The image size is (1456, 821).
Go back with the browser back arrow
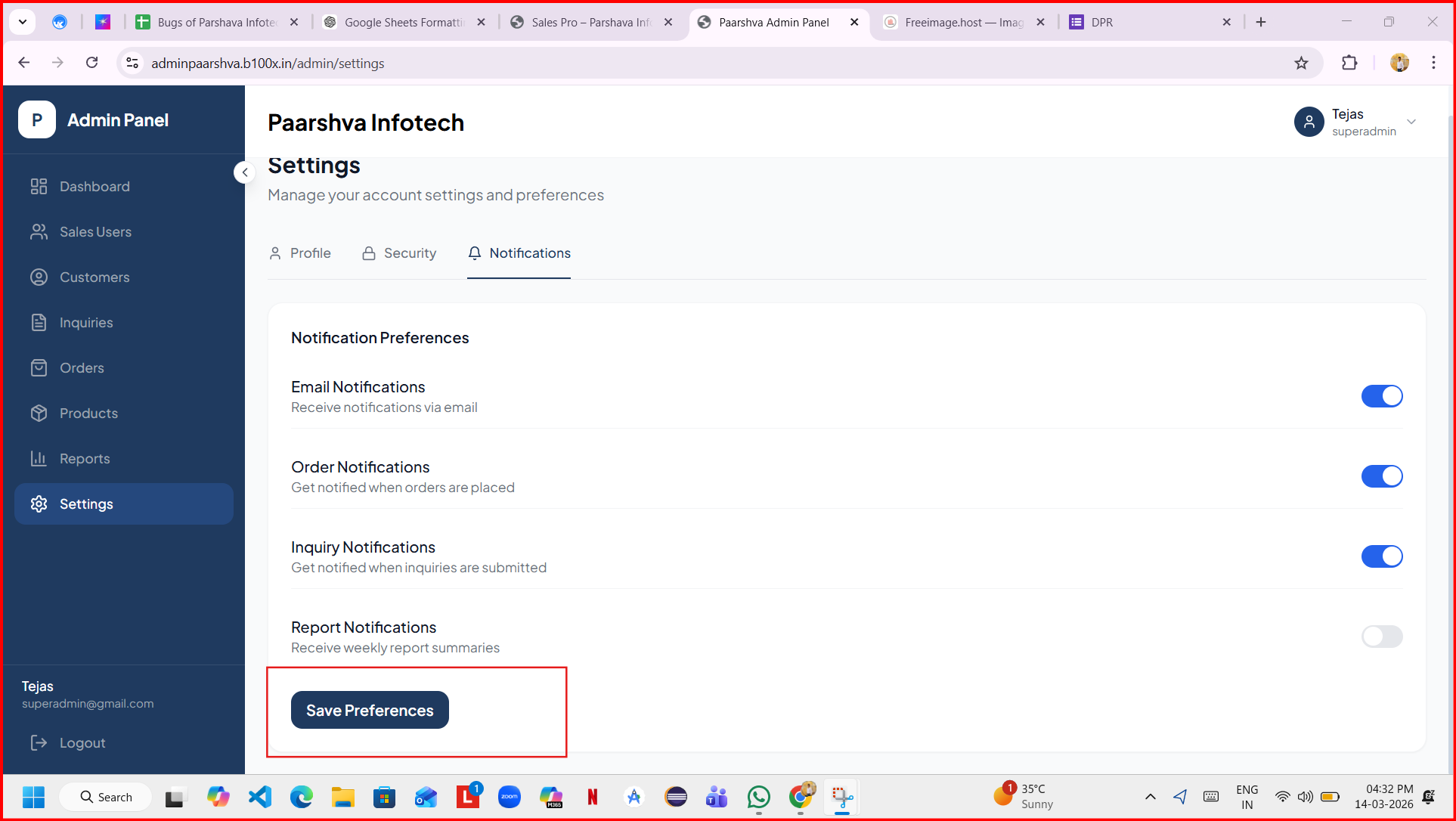[x=24, y=63]
